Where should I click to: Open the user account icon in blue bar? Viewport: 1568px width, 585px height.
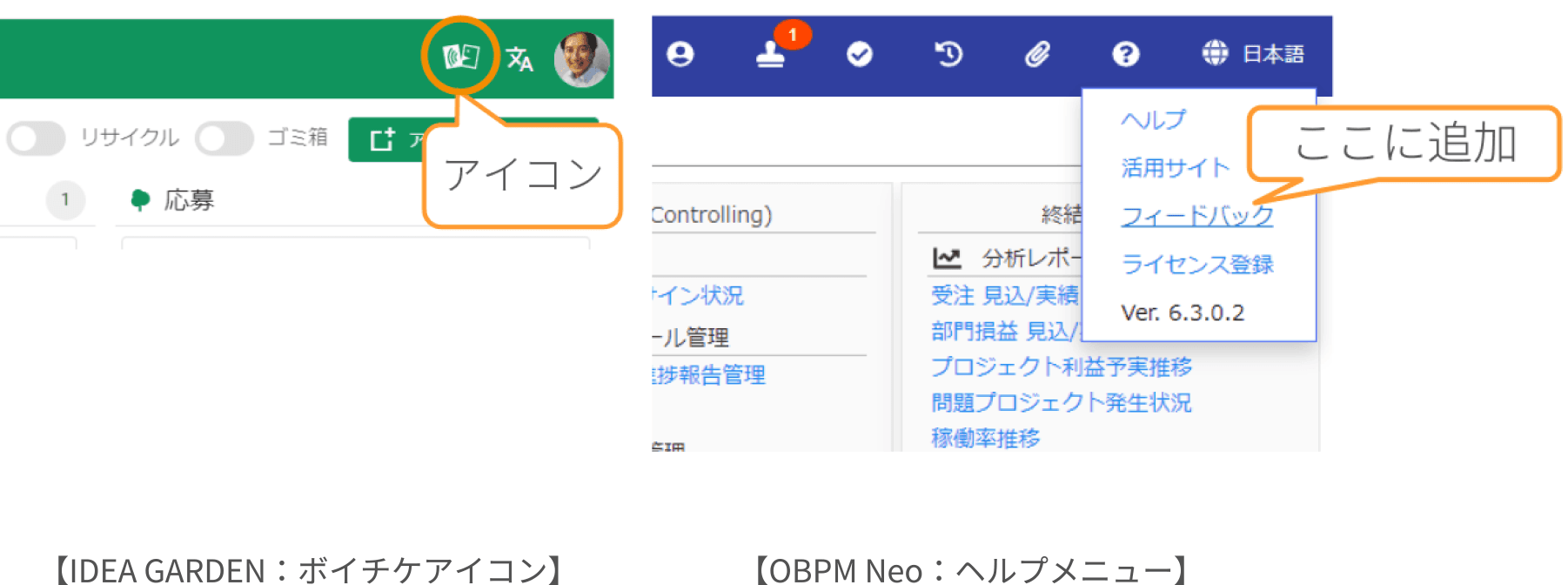(680, 55)
